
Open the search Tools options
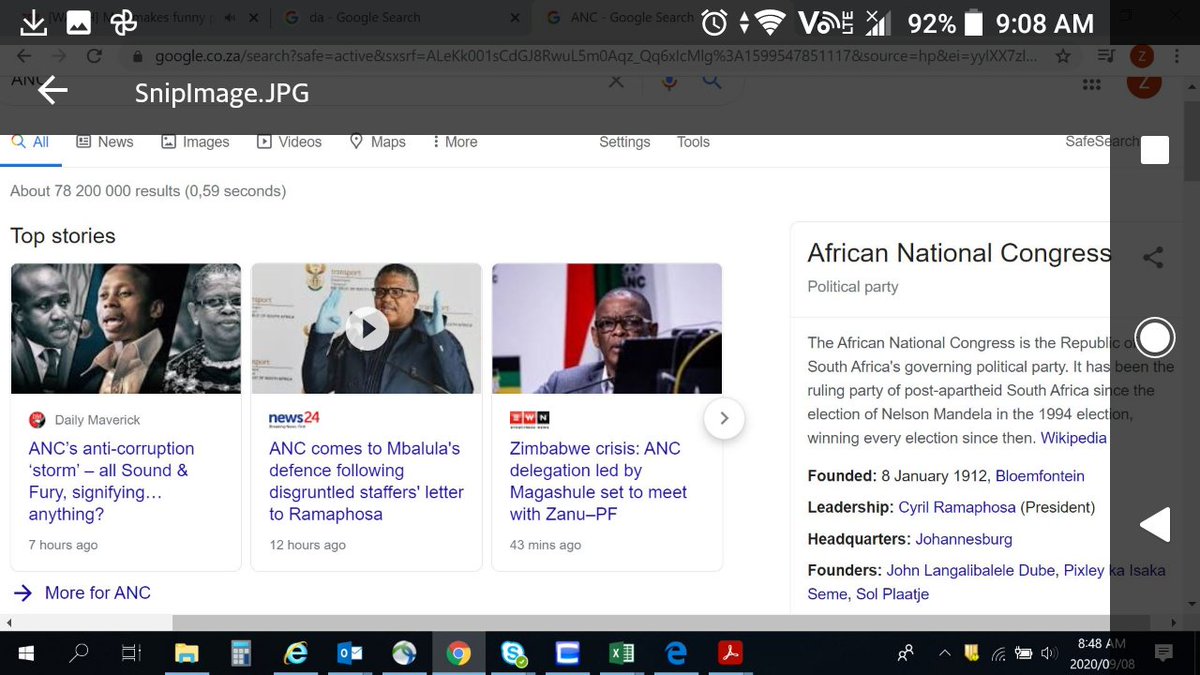pos(693,142)
